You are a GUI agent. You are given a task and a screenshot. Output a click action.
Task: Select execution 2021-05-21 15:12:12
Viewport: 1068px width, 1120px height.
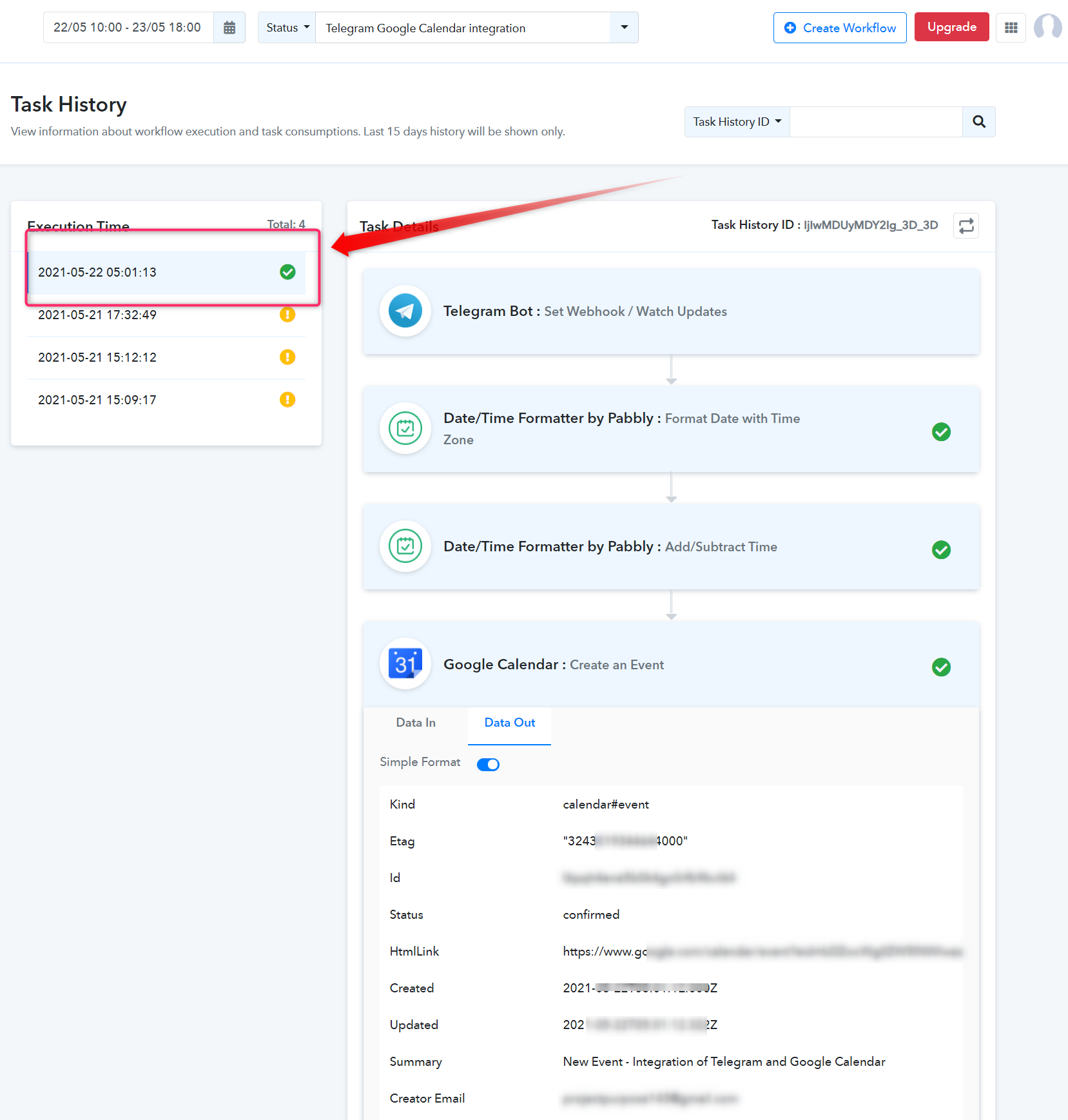click(x=166, y=357)
